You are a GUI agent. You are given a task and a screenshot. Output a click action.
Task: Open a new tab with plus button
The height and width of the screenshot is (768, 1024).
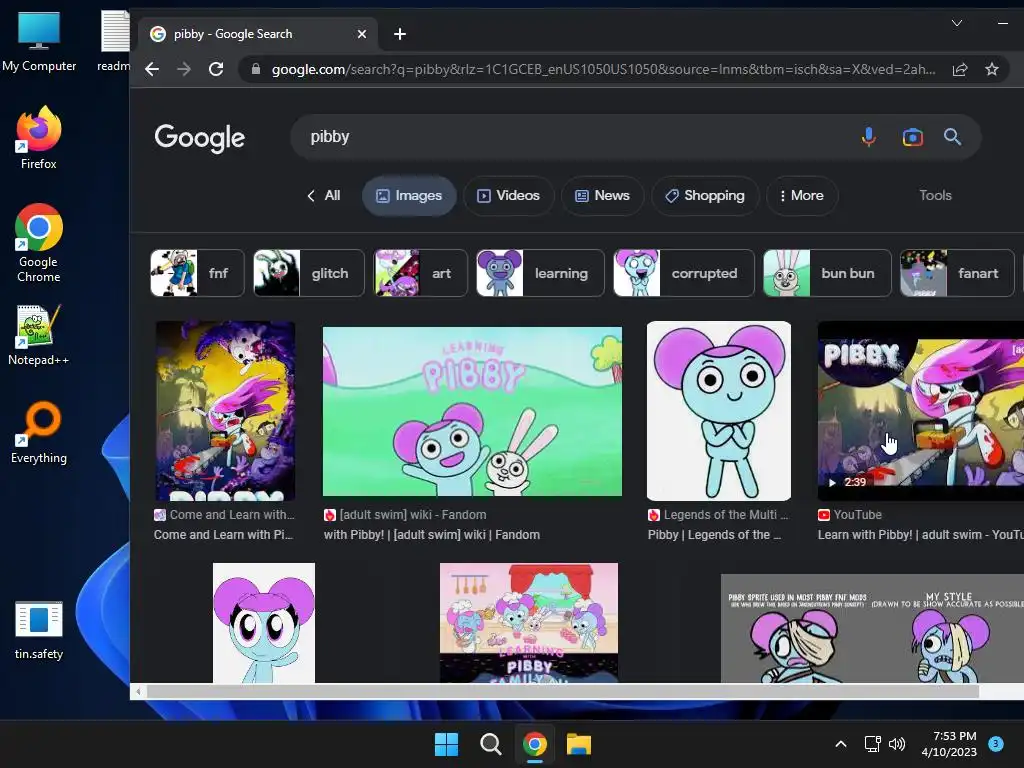[x=400, y=34]
